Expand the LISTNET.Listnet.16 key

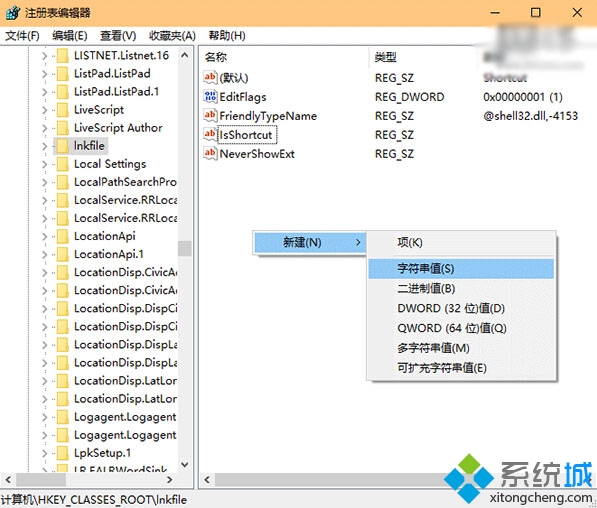(x=45, y=56)
